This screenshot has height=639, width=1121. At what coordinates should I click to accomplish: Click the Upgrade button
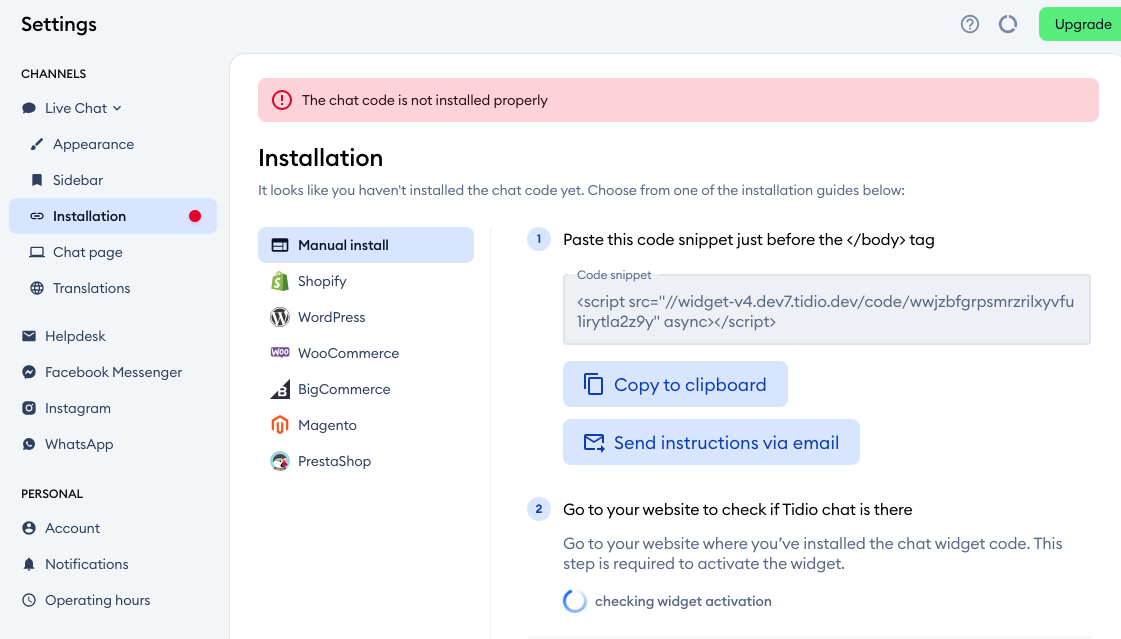1082,24
